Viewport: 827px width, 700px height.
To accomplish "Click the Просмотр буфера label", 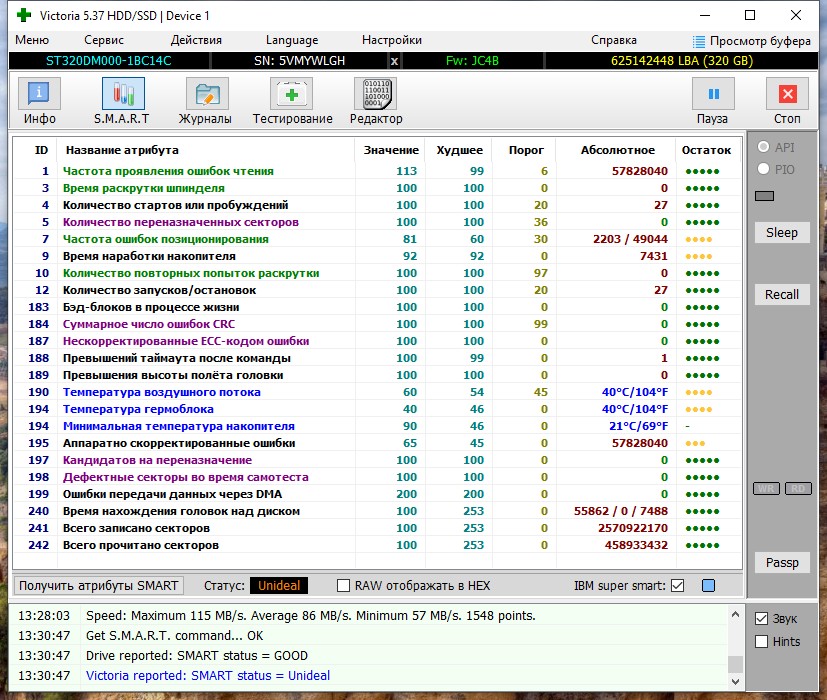I will [x=760, y=41].
